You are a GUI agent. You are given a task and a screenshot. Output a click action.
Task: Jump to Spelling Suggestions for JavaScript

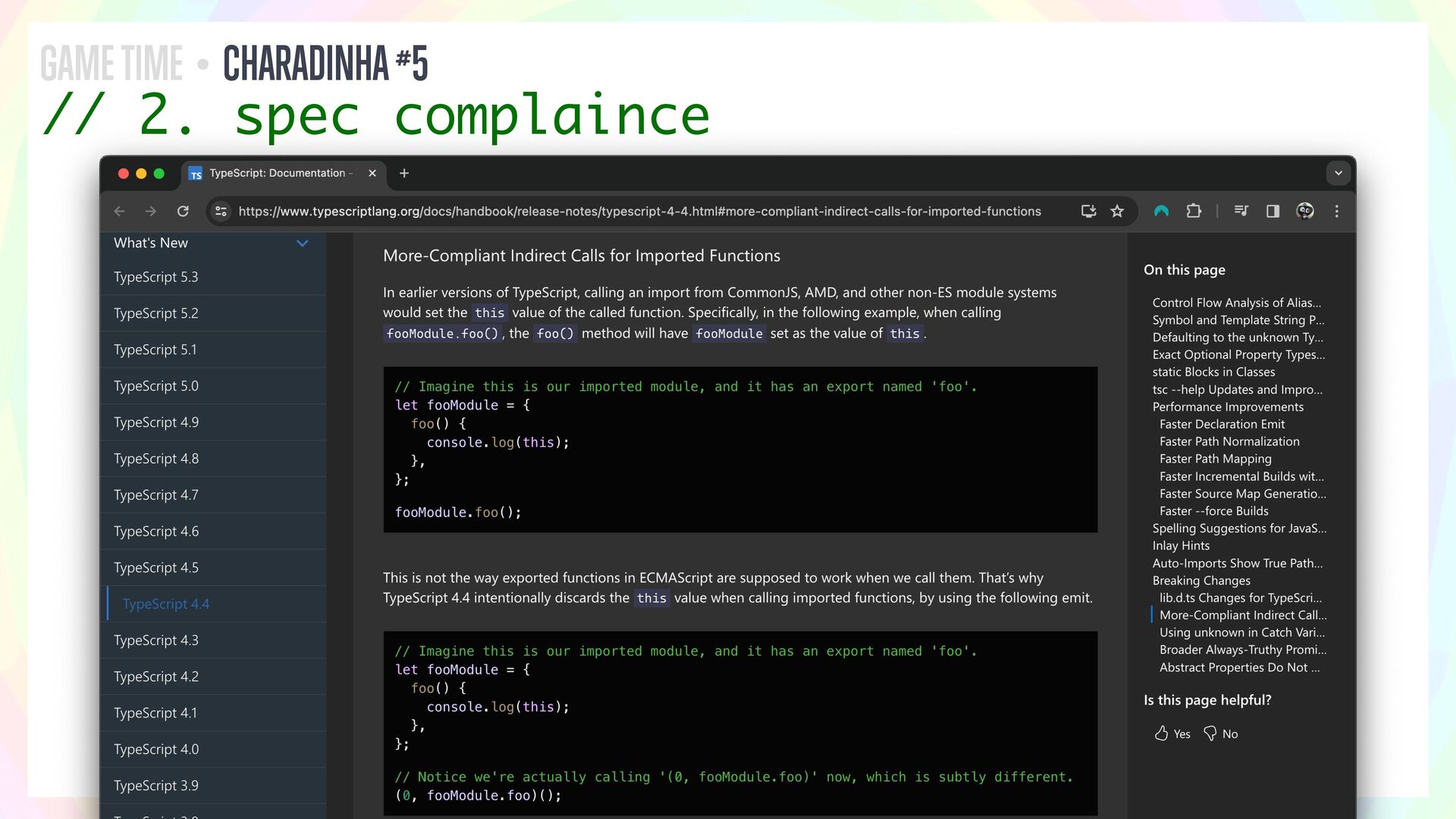pyautogui.click(x=1239, y=529)
